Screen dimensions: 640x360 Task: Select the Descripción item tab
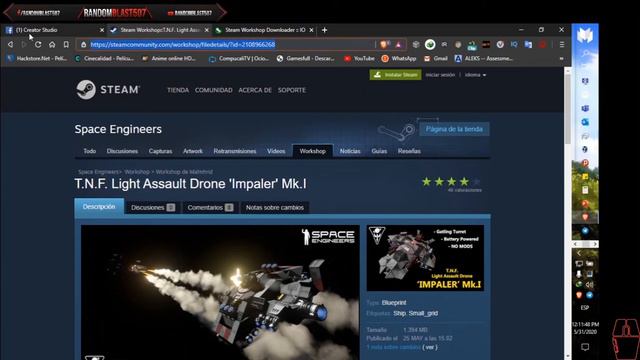pyautogui.click(x=99, y=207)
